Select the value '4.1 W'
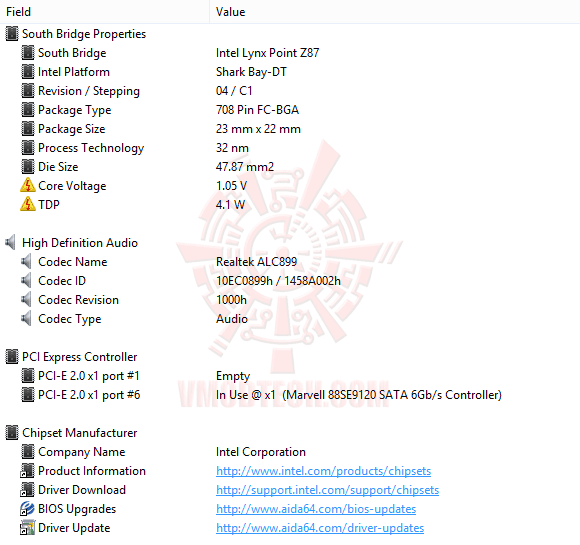The height and width of the screenshot is (545, 580). pyautogui.click(x=230, y=204)
